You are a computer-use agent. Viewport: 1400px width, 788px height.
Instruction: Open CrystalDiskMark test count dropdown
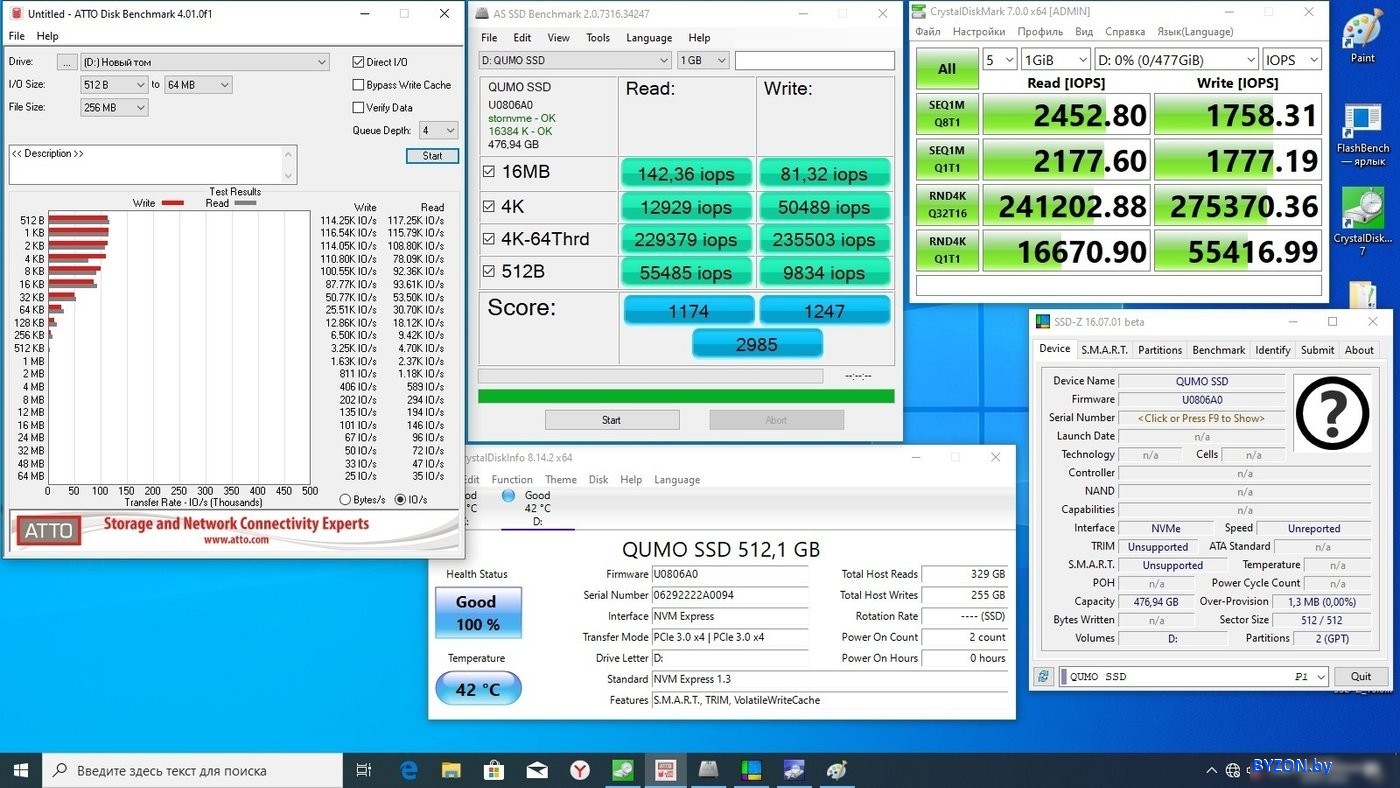[x=999, y=60]
